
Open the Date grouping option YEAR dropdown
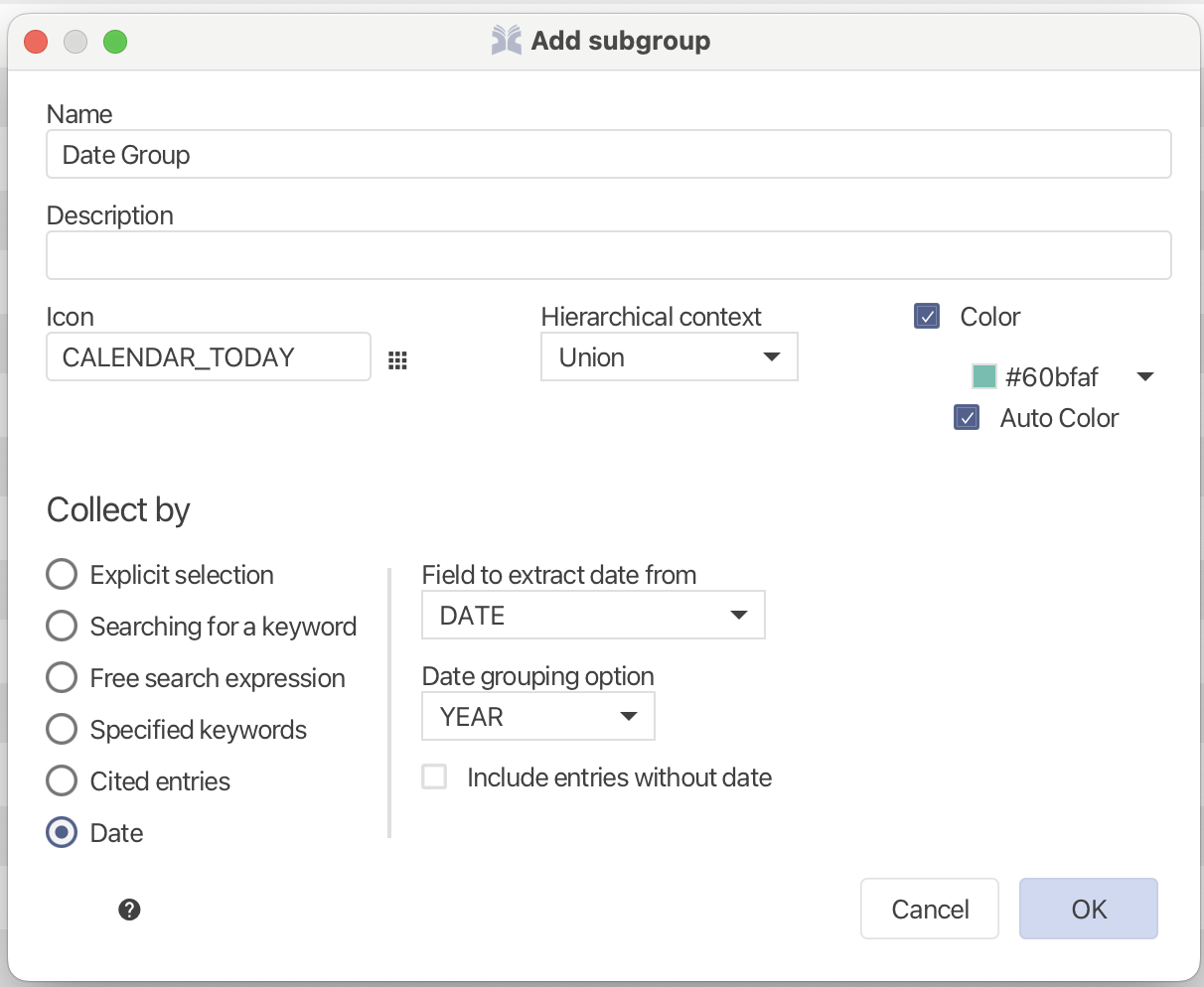(537, 717)
